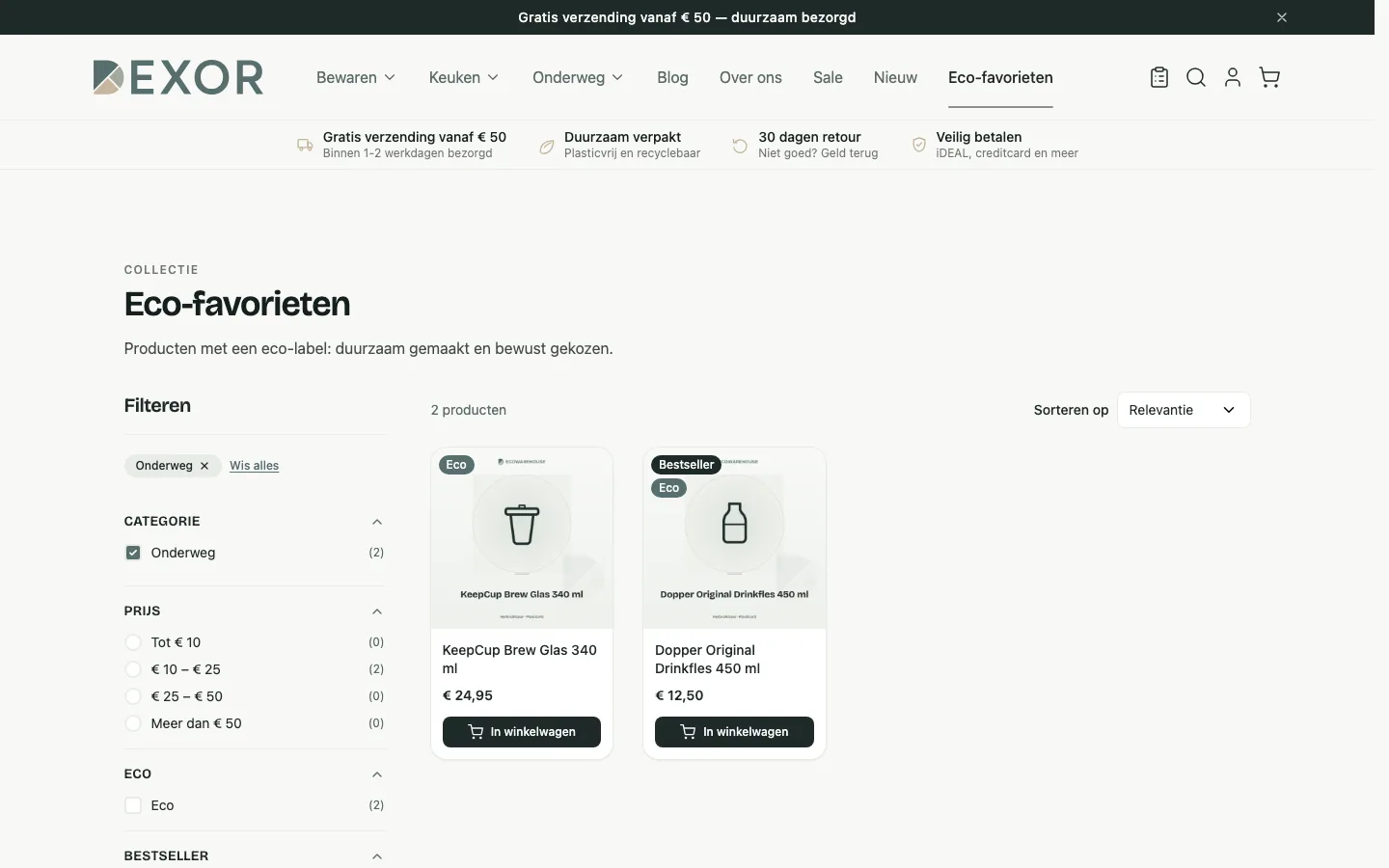Screen dimensions: 1389x868
Task: Click the Wis alles link
Action: tap(254, 466)
